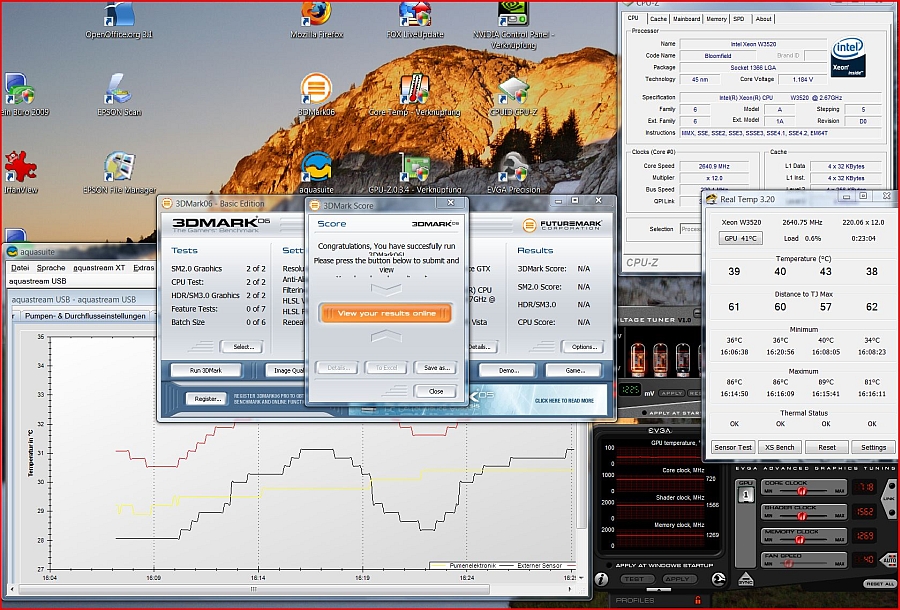This screenshot has width=900, height=610.
Task: Launch the IrfanView desktop icon
Action: (21, 172)
